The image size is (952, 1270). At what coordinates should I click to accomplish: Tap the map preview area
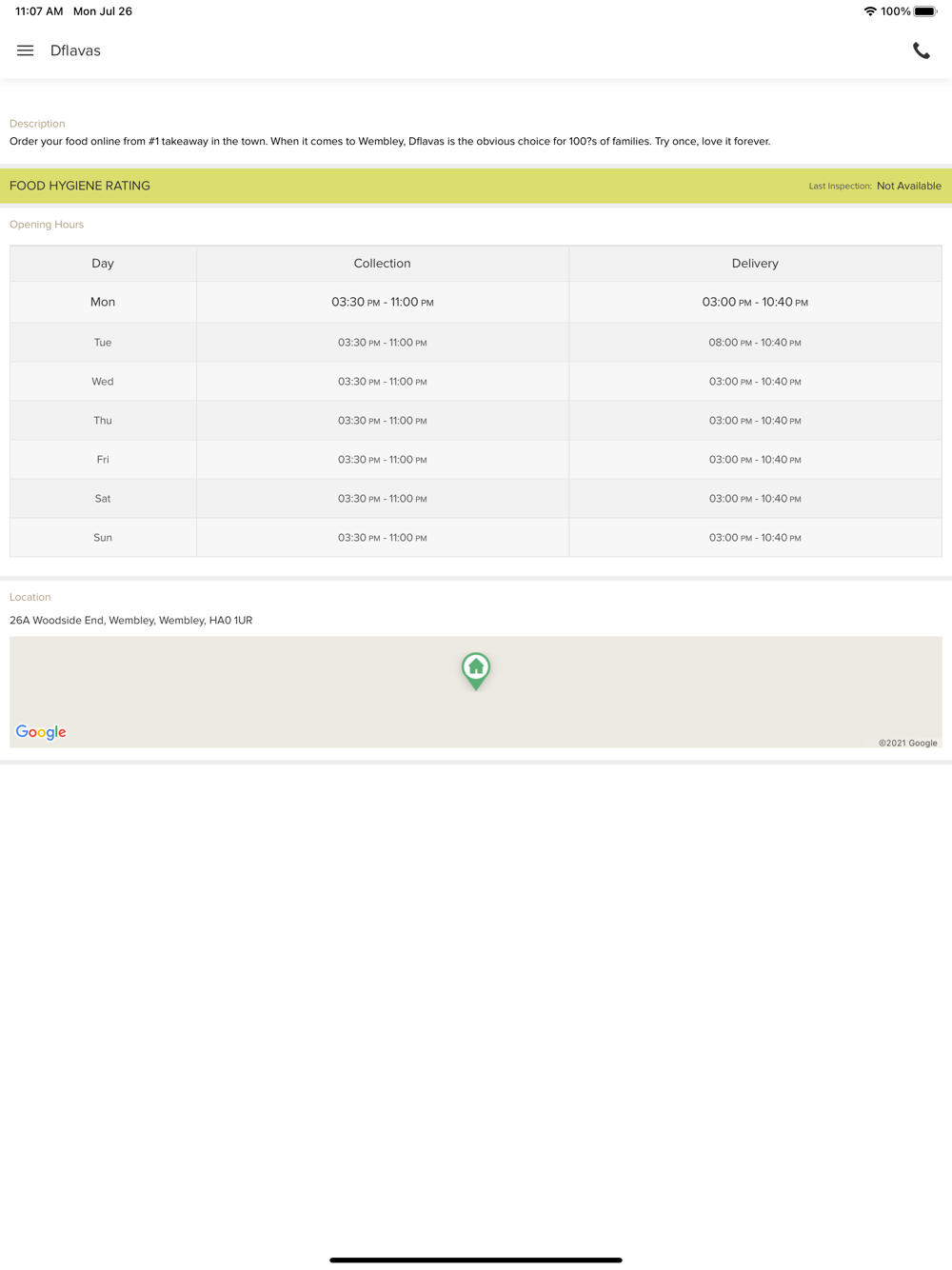click(476, 692)
